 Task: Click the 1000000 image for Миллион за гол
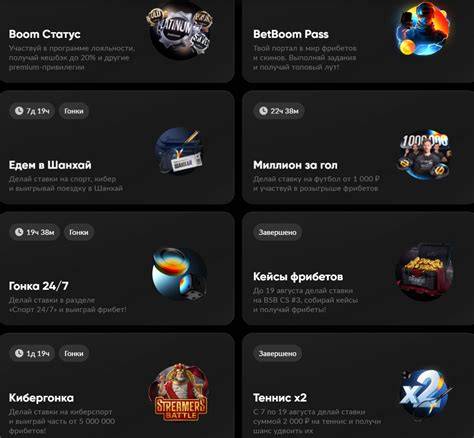(x=424, y=155)
